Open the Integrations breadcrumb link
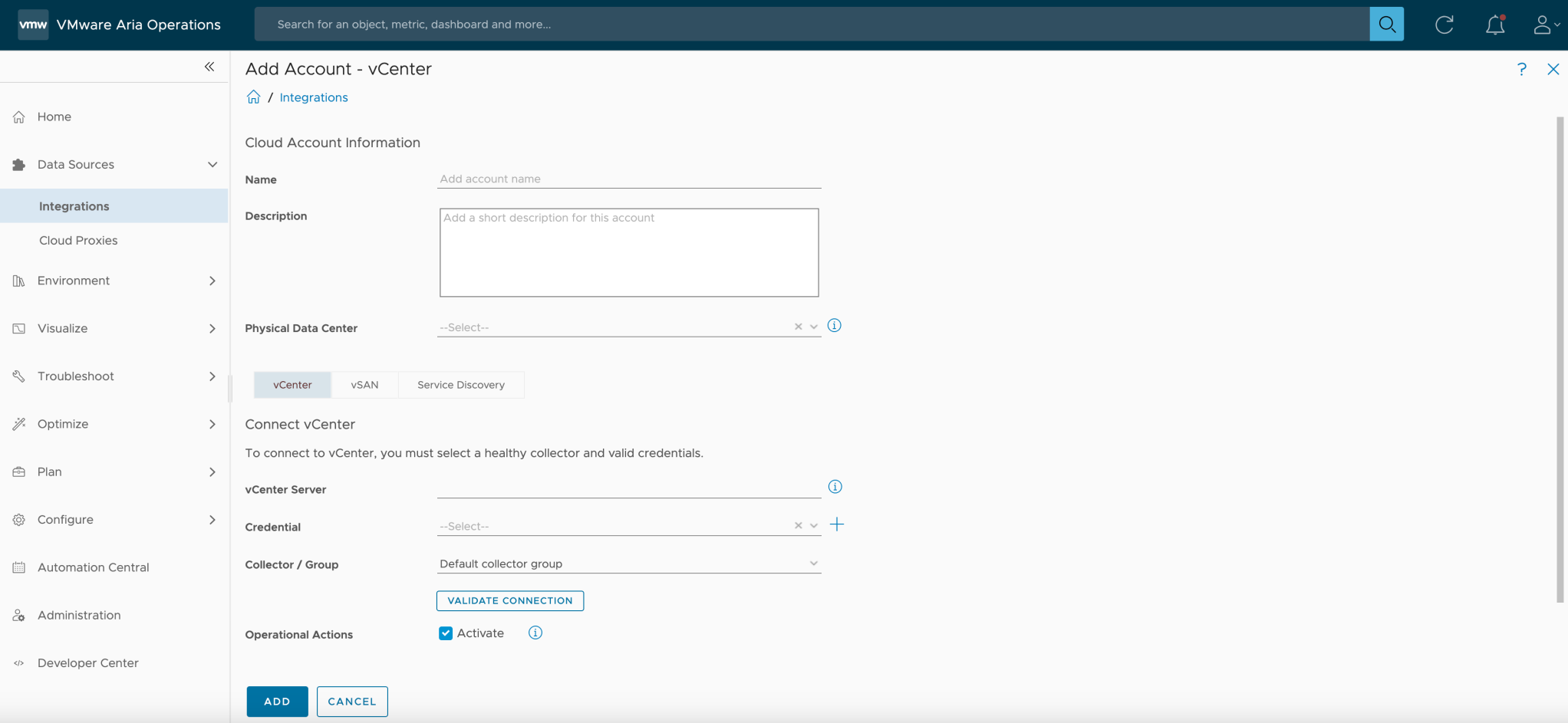1568x723 pixels. (314, 97)
